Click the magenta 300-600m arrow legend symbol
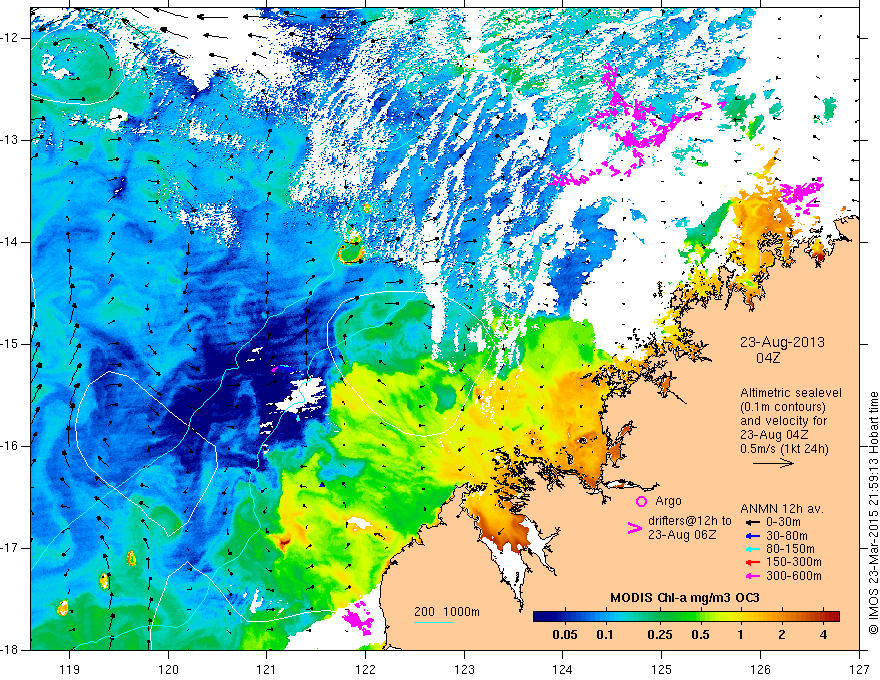Viewport: 880px width, 680px height. pos(753,576)
